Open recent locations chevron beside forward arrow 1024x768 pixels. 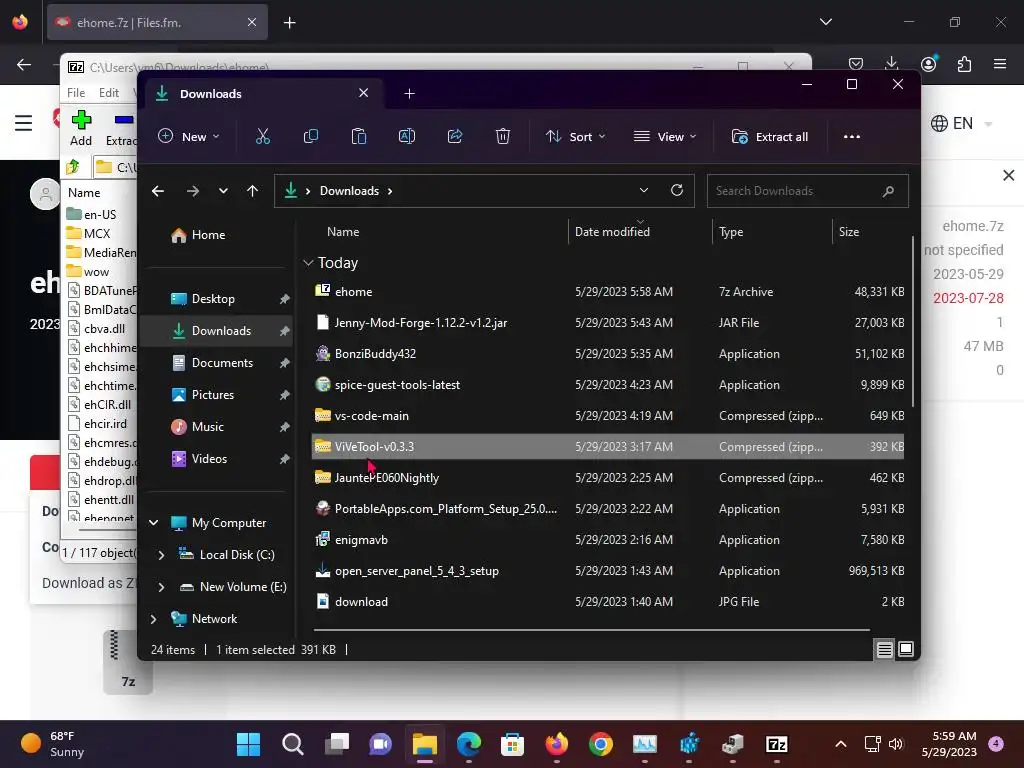coord(223,191)
